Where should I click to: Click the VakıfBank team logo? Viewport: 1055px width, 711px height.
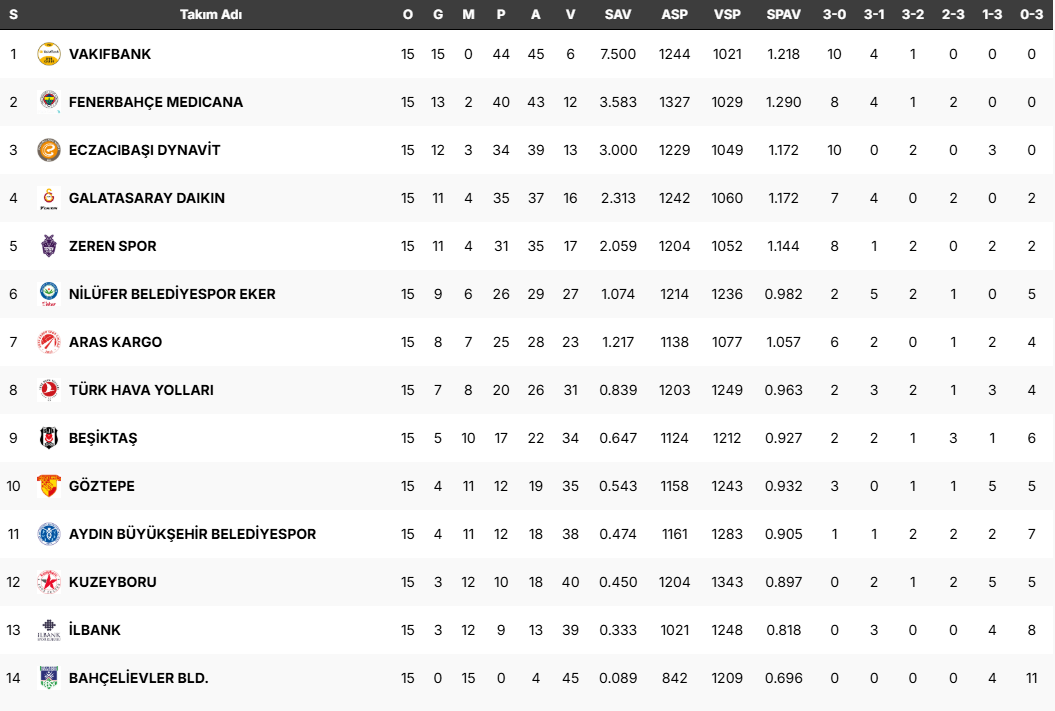click(x=48, y=54)
